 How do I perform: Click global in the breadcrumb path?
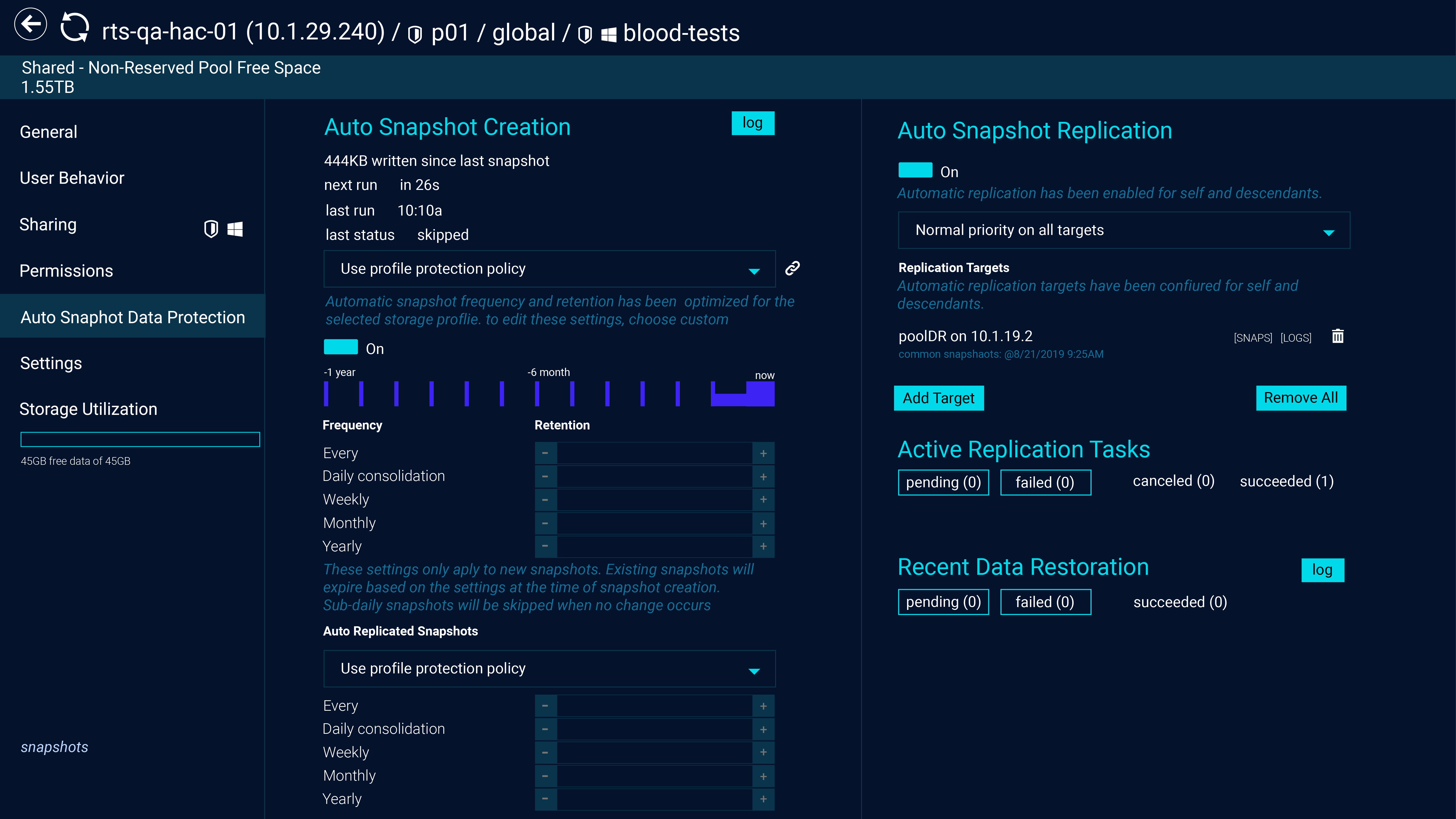pos(523,33)
